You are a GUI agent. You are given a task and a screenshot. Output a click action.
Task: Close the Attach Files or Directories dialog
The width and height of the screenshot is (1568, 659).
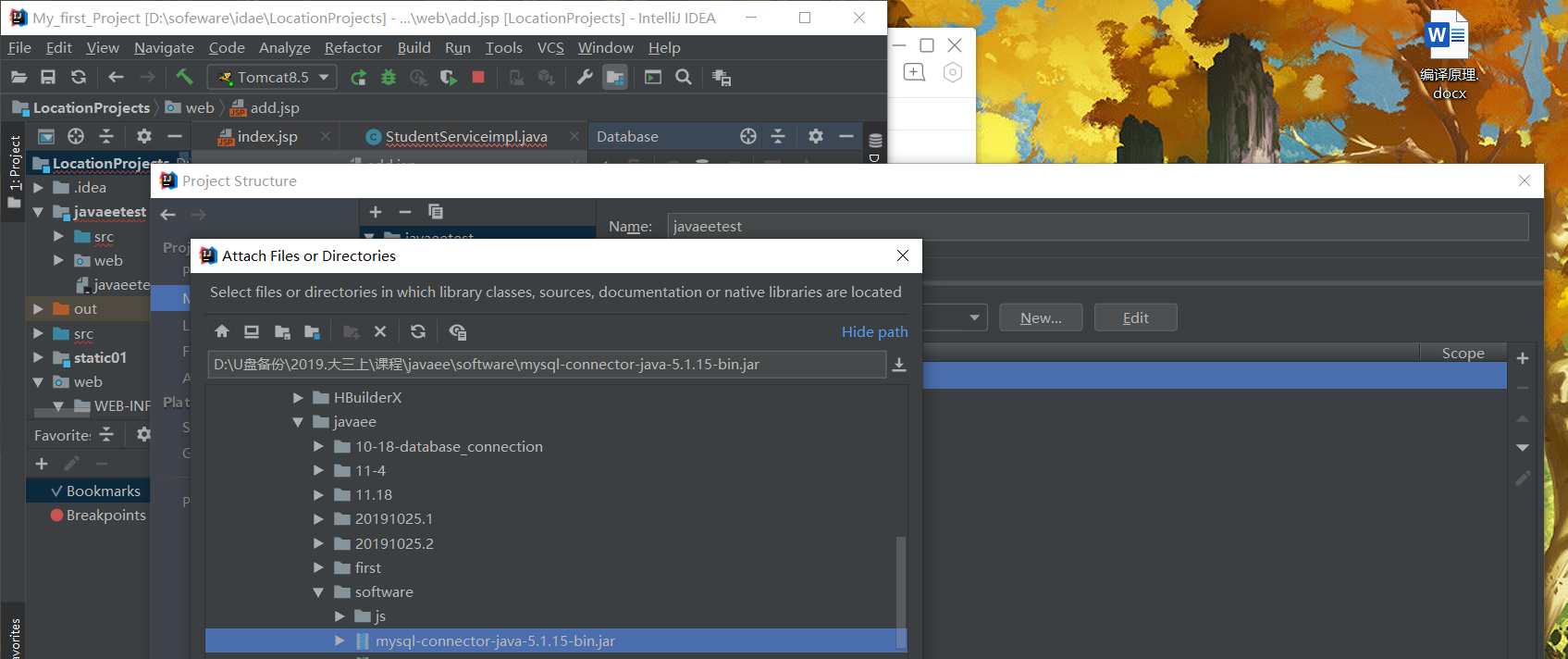click(x=903, y=256)
